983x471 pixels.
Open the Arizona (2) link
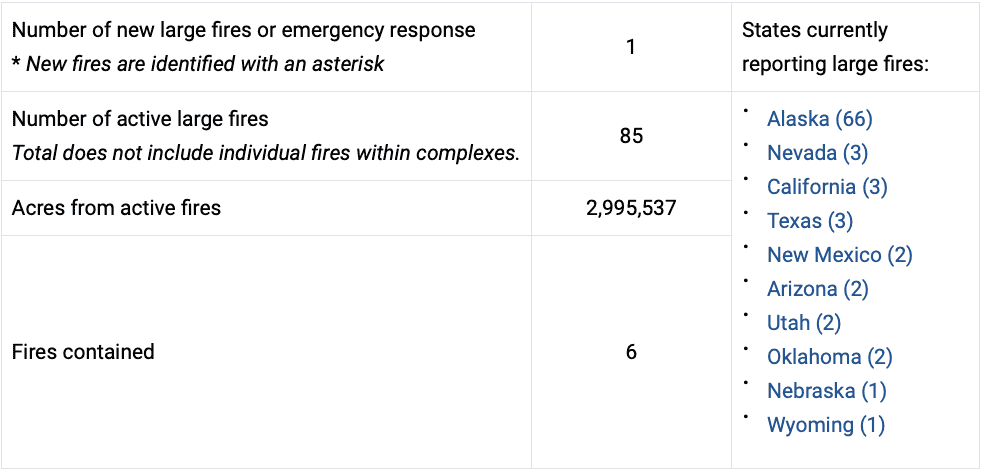[817, 288]
